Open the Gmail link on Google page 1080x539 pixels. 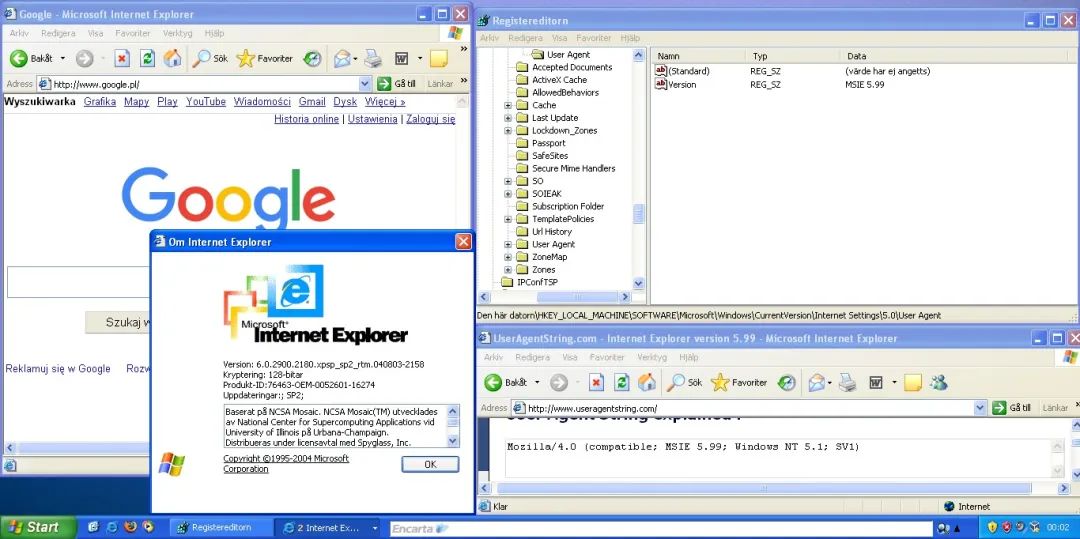(312, 102)
